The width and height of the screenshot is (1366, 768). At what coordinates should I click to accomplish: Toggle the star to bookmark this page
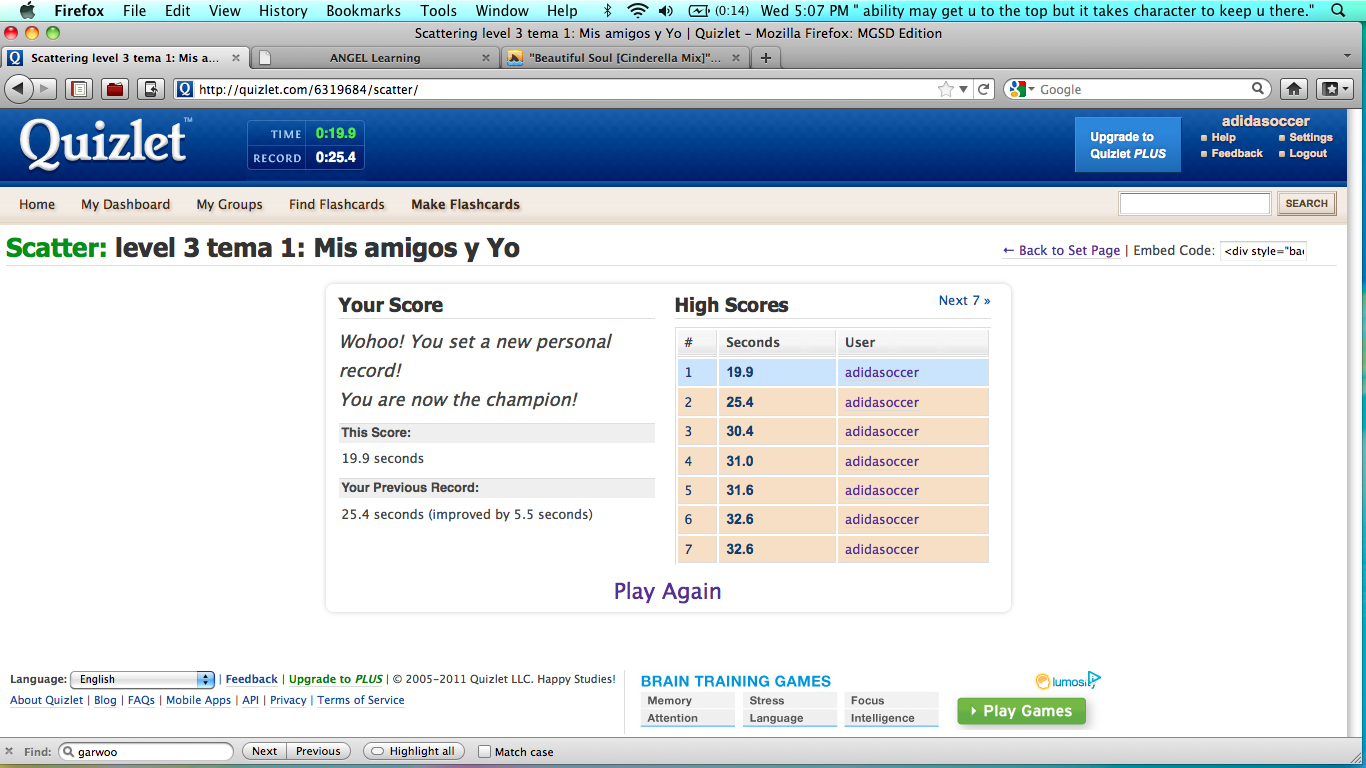[x=946, y=89]
